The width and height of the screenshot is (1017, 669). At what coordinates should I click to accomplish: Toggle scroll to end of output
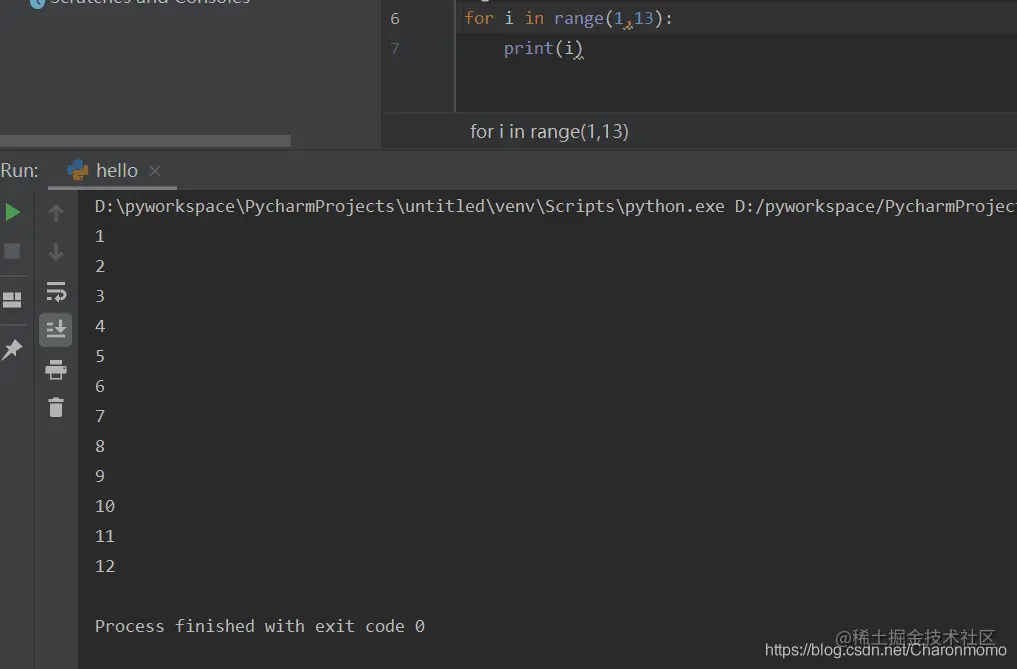click(x=56, y=330)
